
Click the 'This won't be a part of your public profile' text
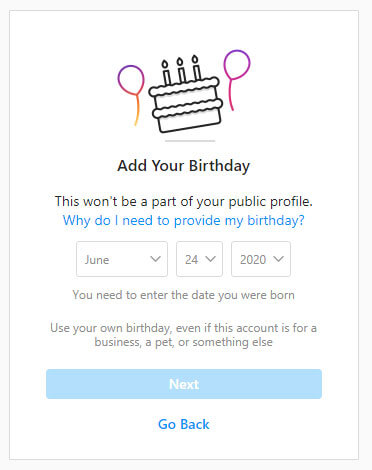coord(184,201)
